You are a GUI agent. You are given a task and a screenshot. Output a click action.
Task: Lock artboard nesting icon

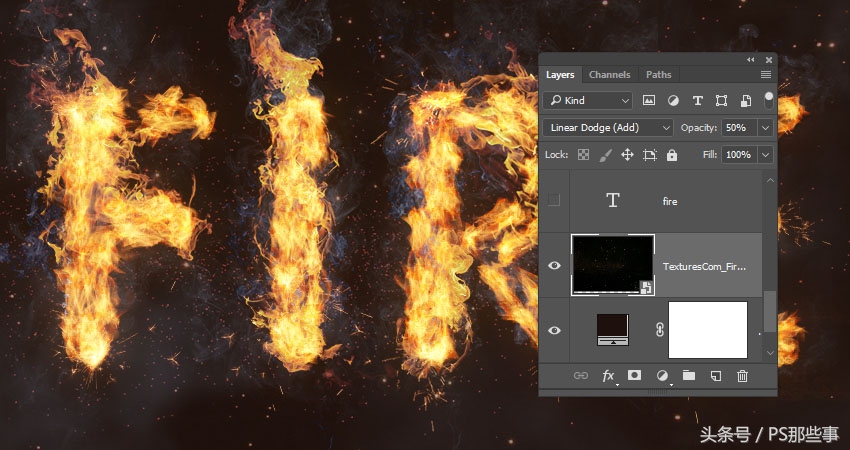(x=649, y=155)
